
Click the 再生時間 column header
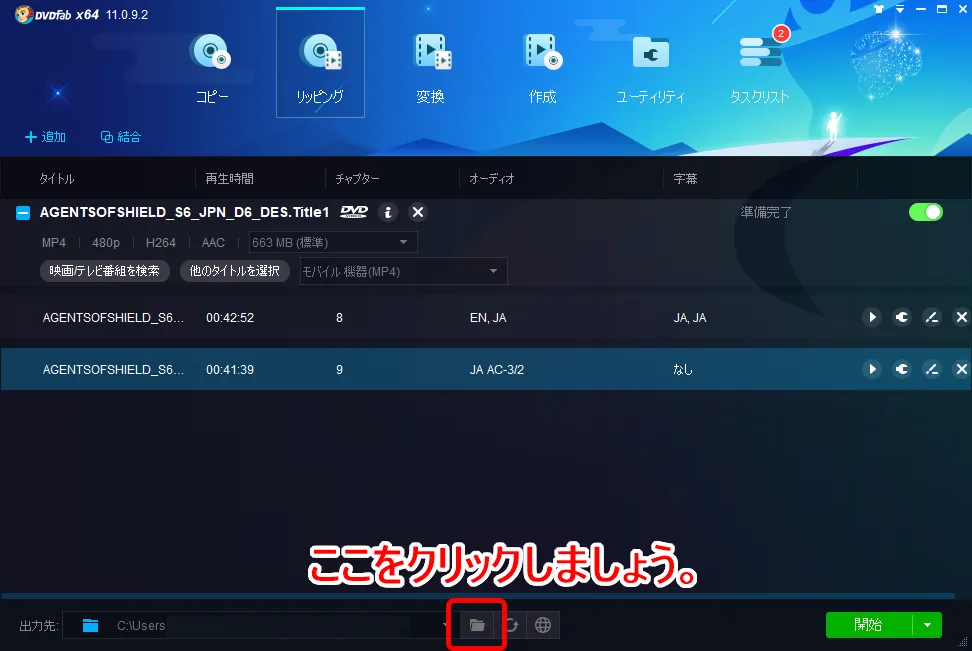click(x=229, y=179)
